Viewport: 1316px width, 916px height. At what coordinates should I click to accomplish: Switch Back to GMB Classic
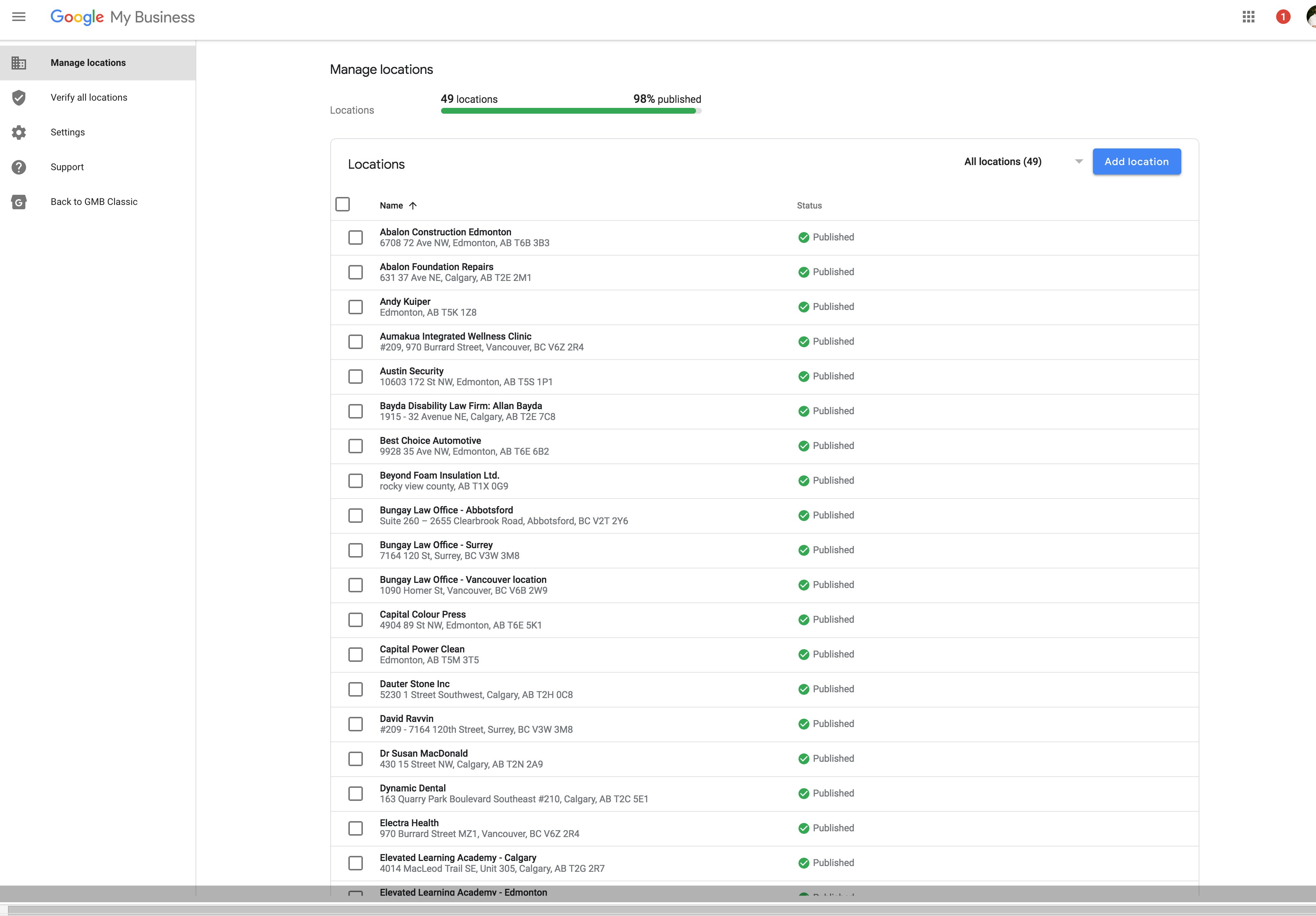click(98, 202)
